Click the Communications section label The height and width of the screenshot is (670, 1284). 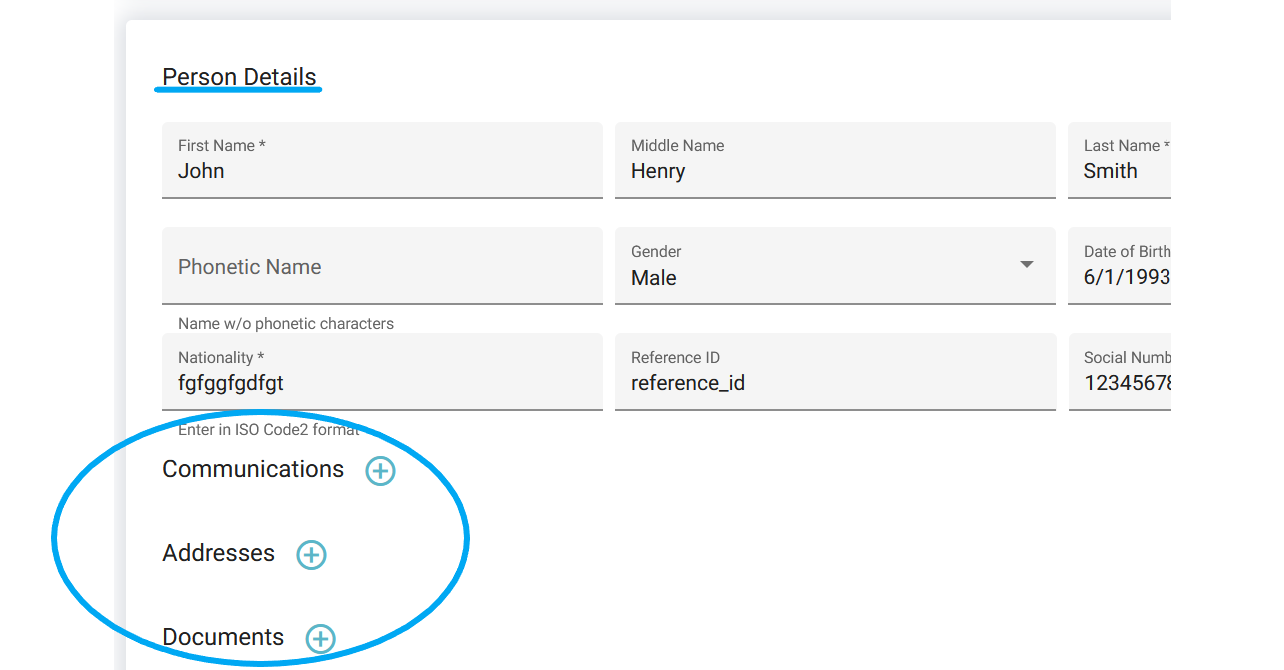[253, 469]
